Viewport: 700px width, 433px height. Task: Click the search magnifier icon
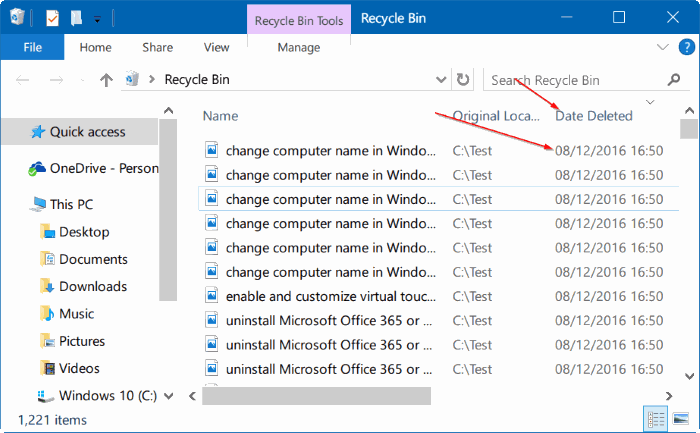[x=674, y=80]
